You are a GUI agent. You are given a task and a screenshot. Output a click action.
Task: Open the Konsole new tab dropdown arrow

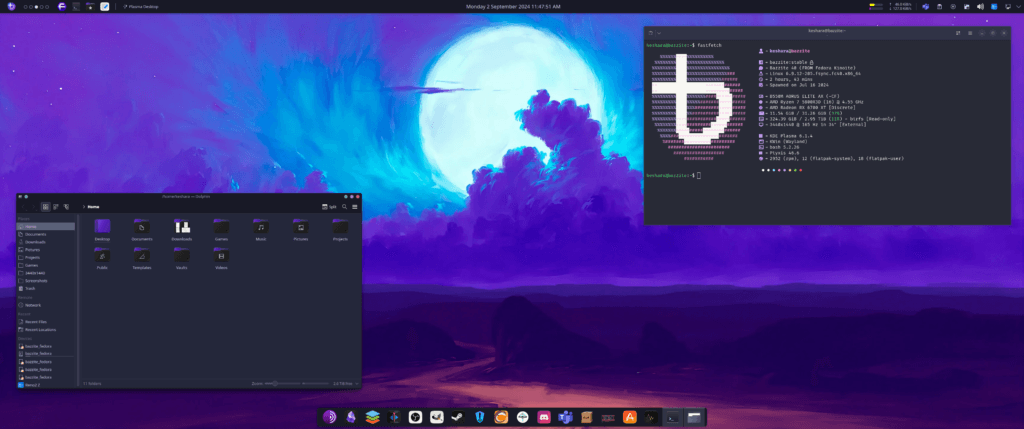(659, 32)
